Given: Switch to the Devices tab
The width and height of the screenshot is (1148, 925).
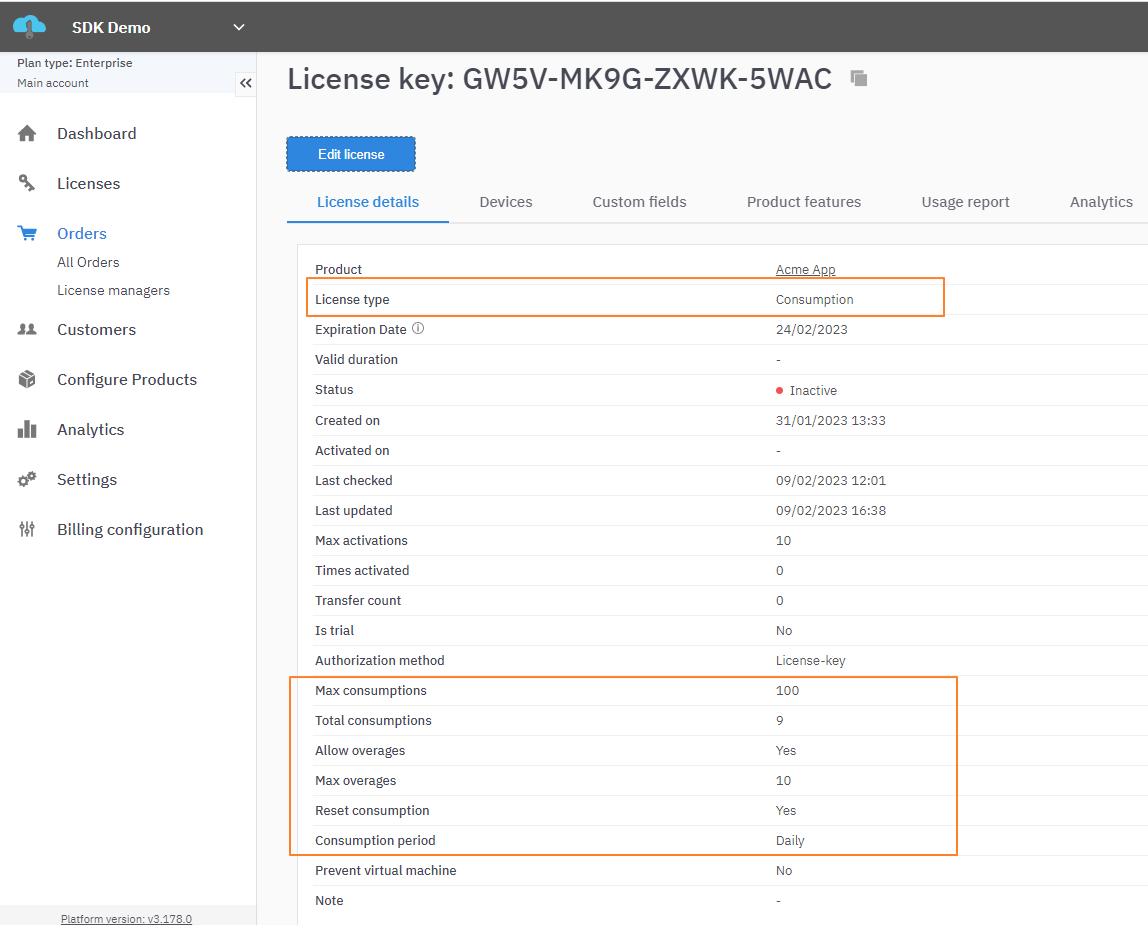Looking at the screenshot, I should [506, 202].
